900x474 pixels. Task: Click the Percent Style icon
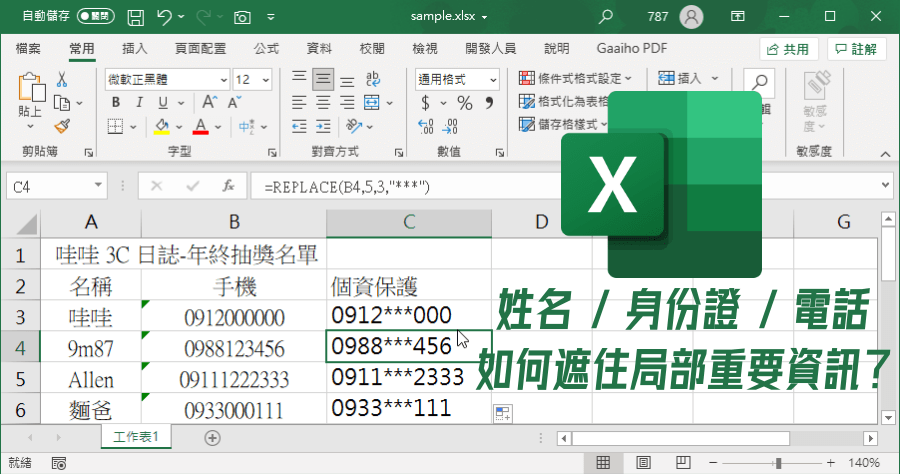tap(464, 103)
